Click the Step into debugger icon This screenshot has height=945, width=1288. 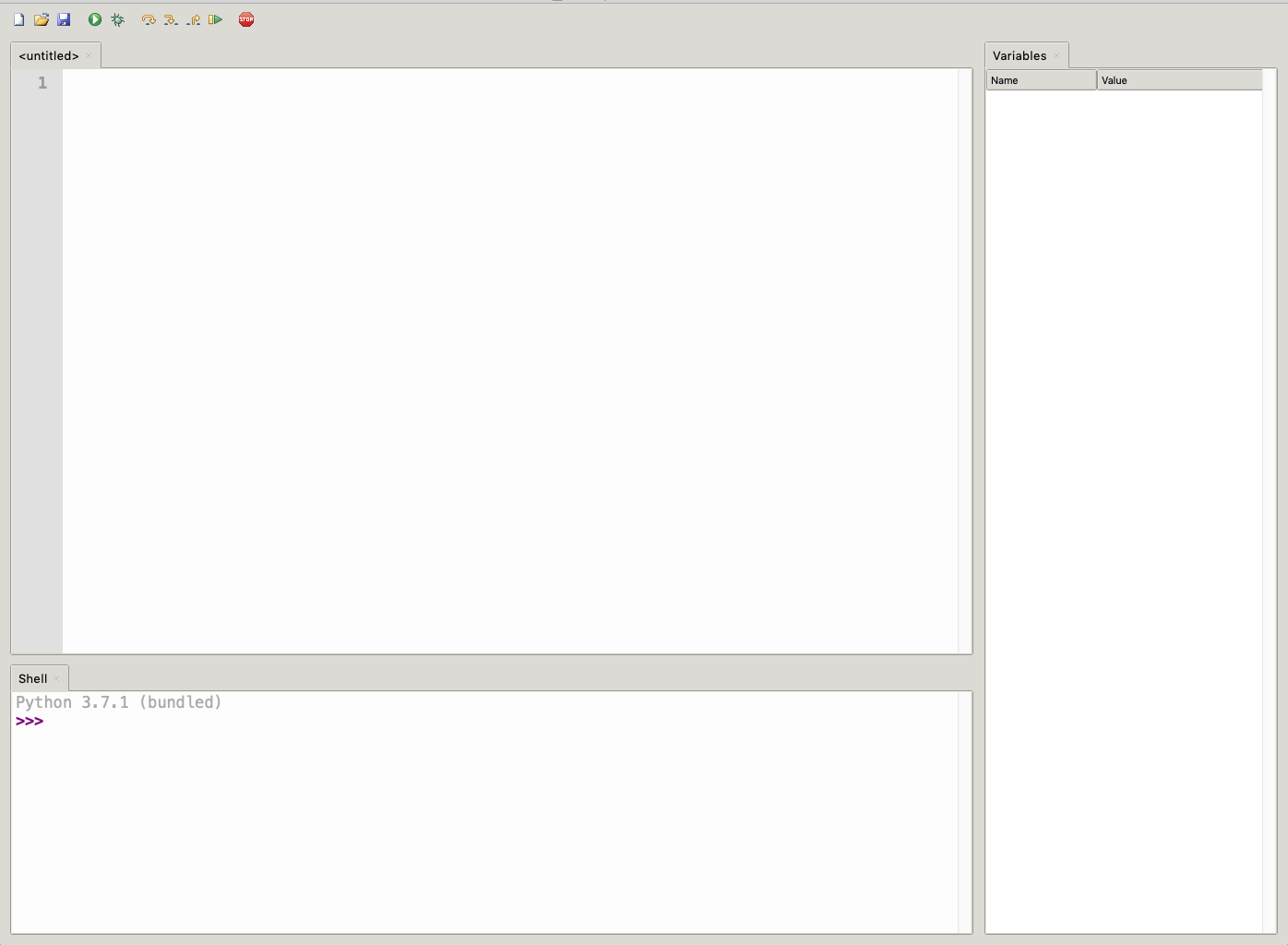point(171,19)
